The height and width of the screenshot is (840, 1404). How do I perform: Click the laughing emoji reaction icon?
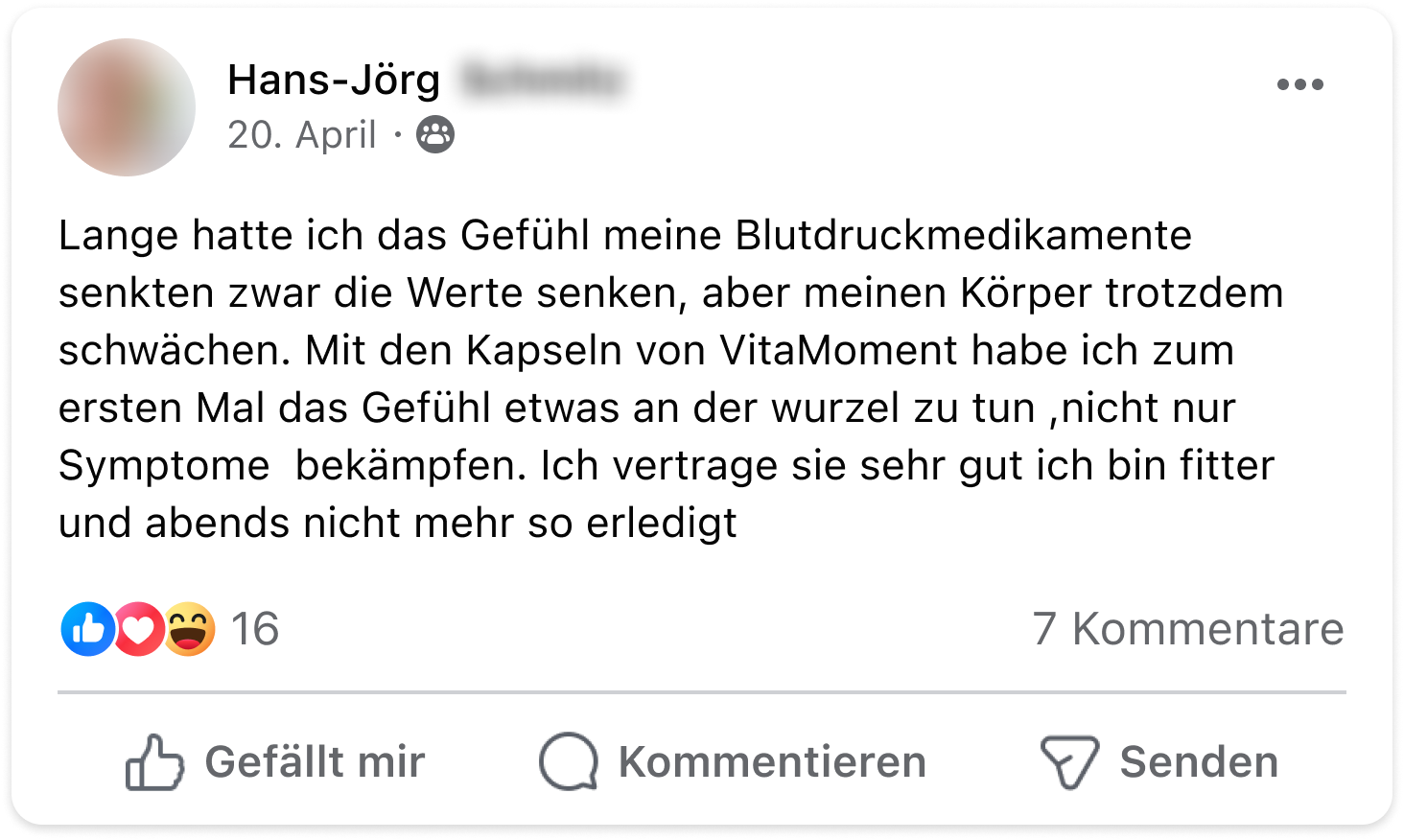click(x=189, y=629)
